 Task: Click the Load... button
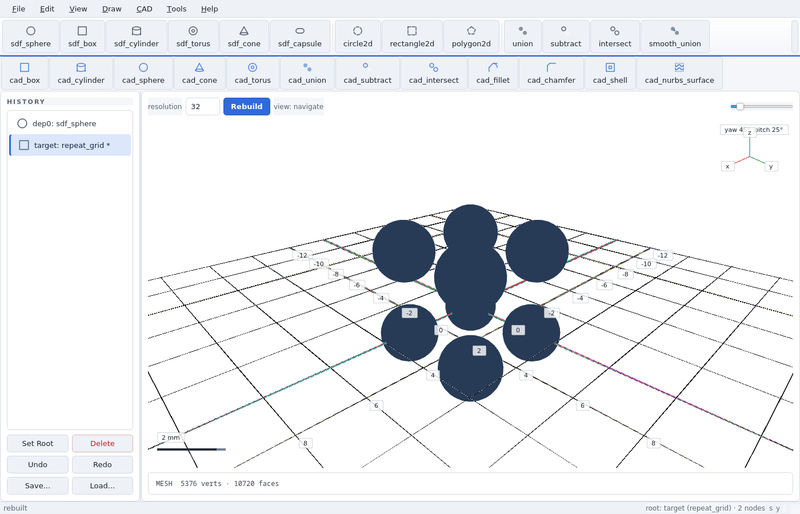[x=102, y=485]
